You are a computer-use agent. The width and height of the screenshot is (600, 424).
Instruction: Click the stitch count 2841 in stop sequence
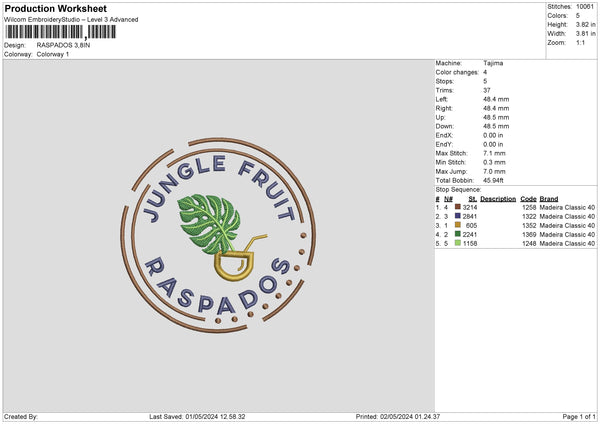click(x=470, y=217)
